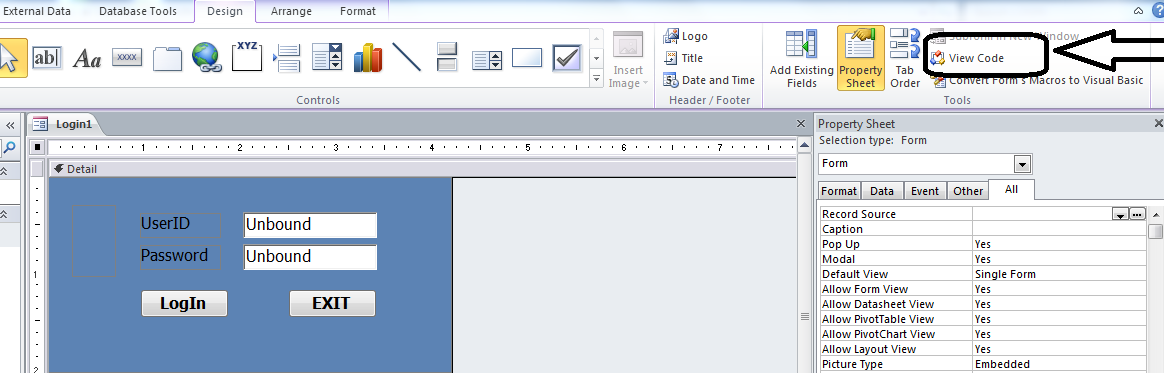The image size is (1164, 373).
Task: Minimize the ribbon with the caret icon
Action: click(1139, 11)
